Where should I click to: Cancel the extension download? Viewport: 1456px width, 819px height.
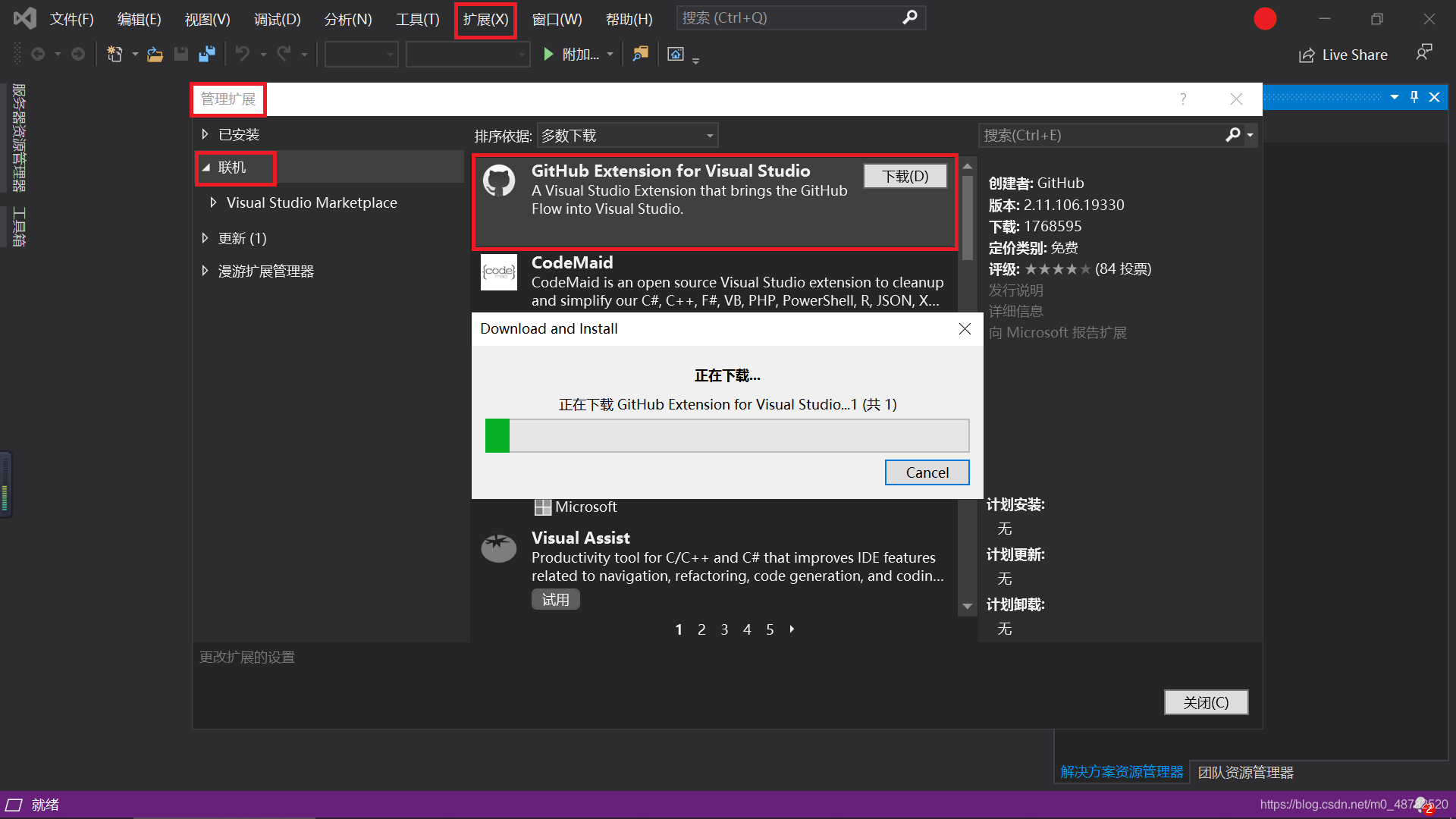pos(927,472)
